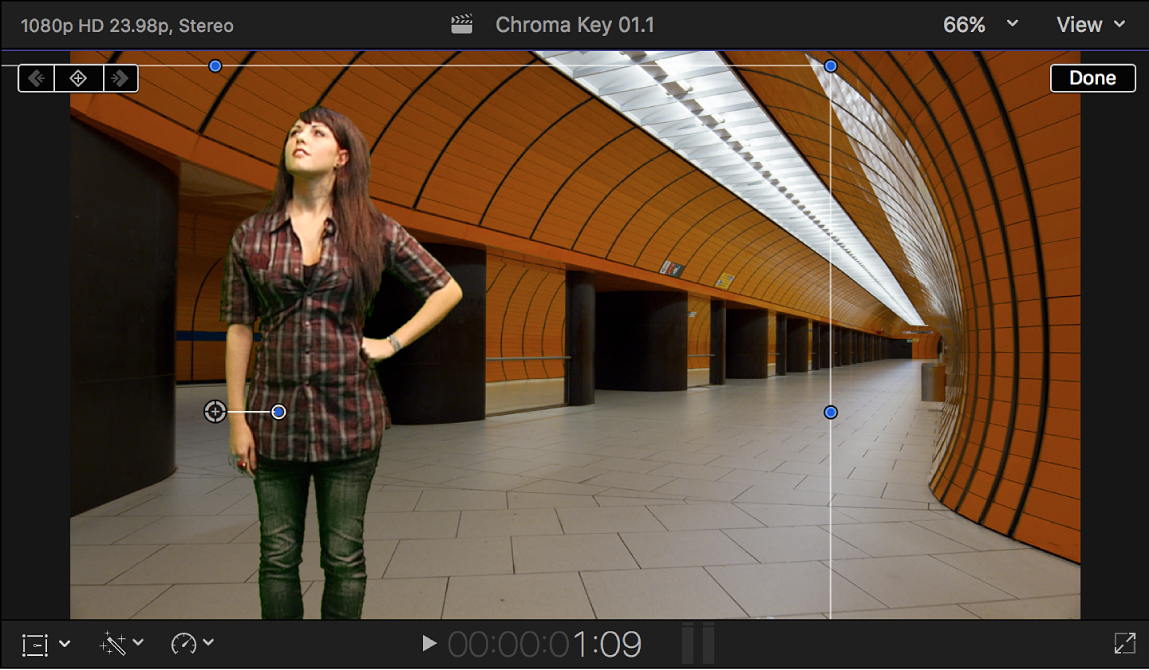Click the effects magic wand icon
This screenshot has height=670, width=1149.
point(110,643)
